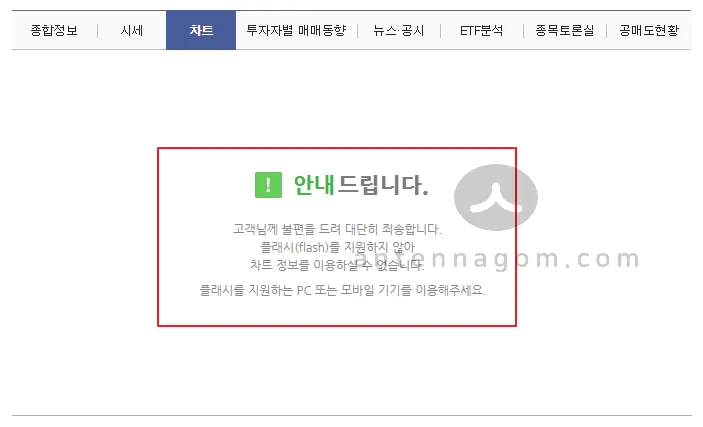
Task: Click the line 플래시(flash)를 지원하지 않아
Action: click(x=338, y=247)
